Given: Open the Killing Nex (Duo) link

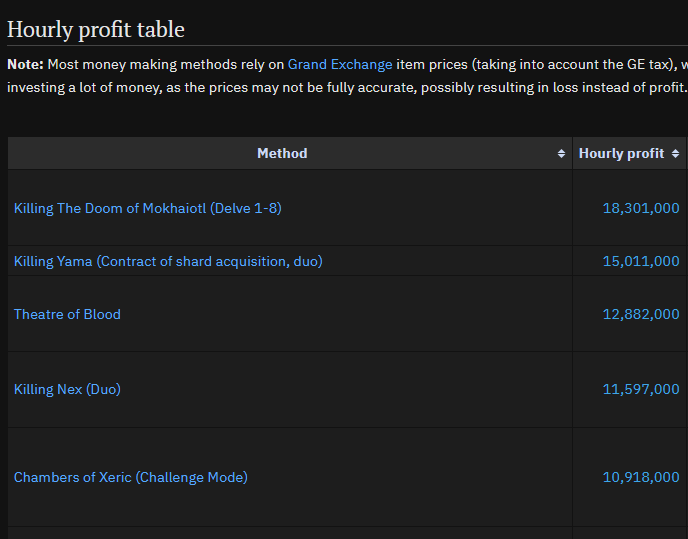Looking at the screenshot, I should pos(67,389).
